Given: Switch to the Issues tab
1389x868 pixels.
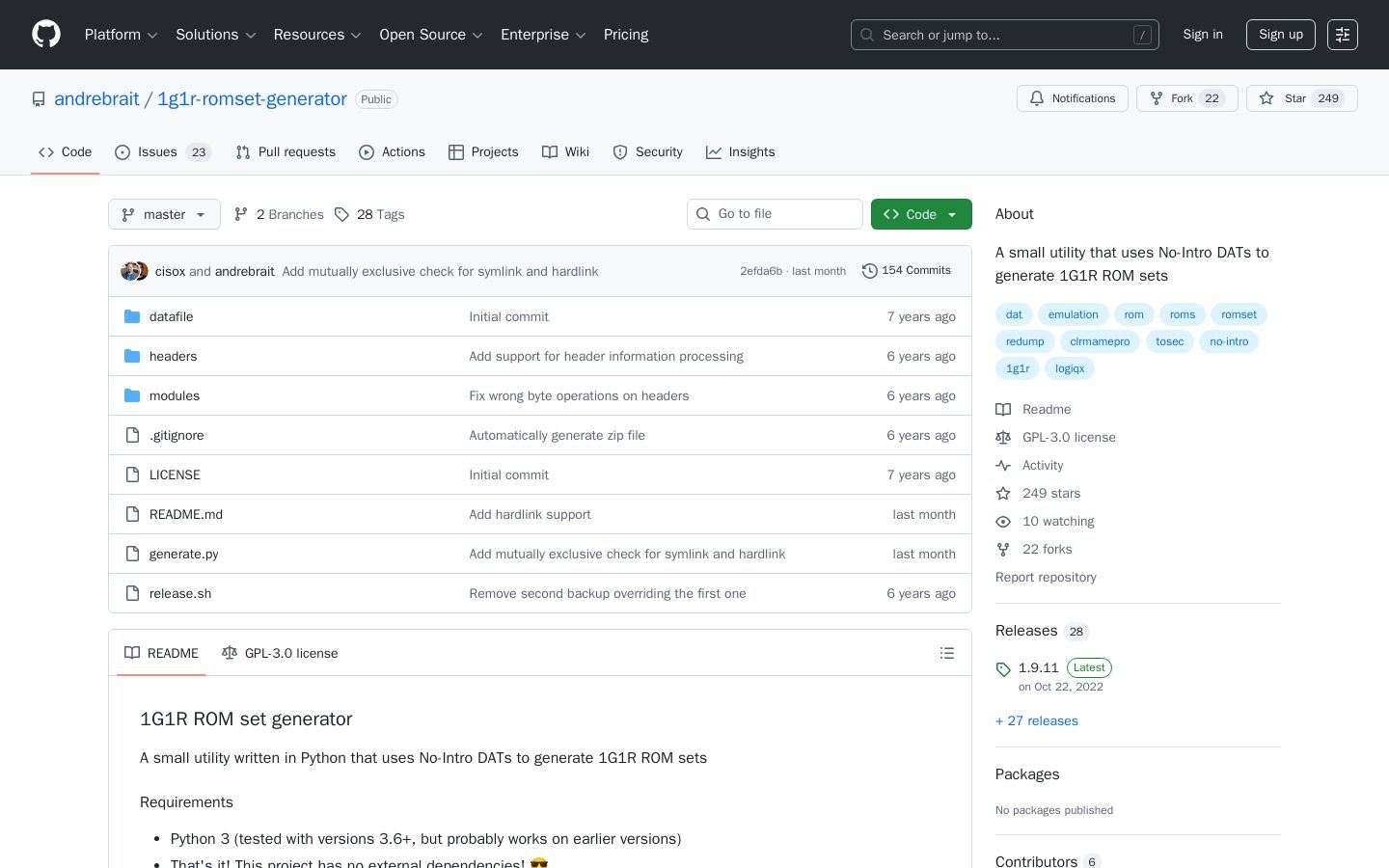Looking at the screenshot, I should tap(162, 152).
